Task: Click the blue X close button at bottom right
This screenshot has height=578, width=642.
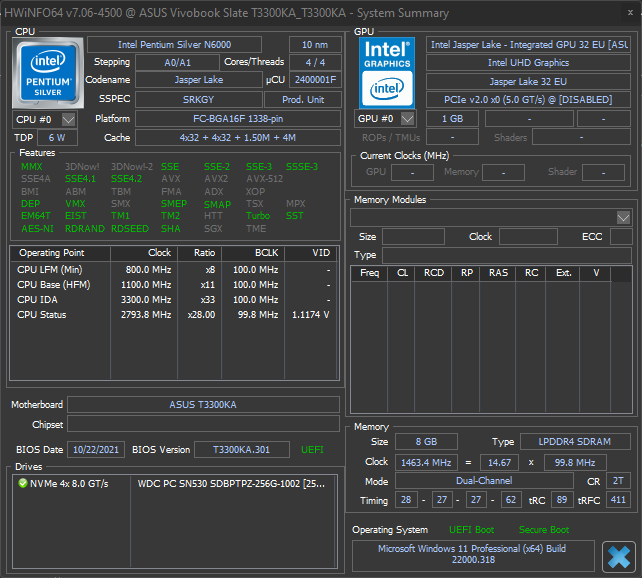Action: [619, 556]
